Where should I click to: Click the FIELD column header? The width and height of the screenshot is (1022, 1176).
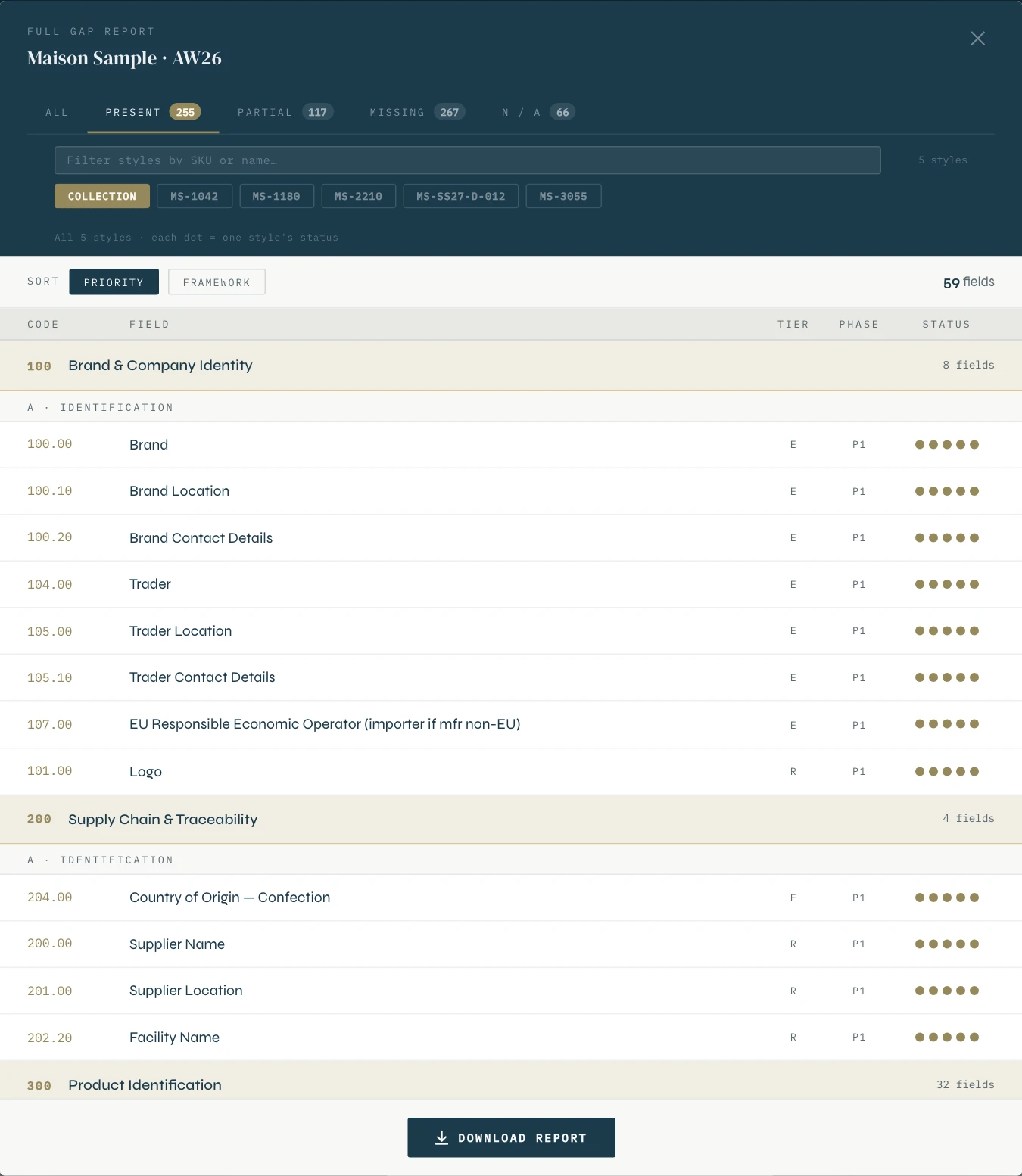click(x=149, y=325)
